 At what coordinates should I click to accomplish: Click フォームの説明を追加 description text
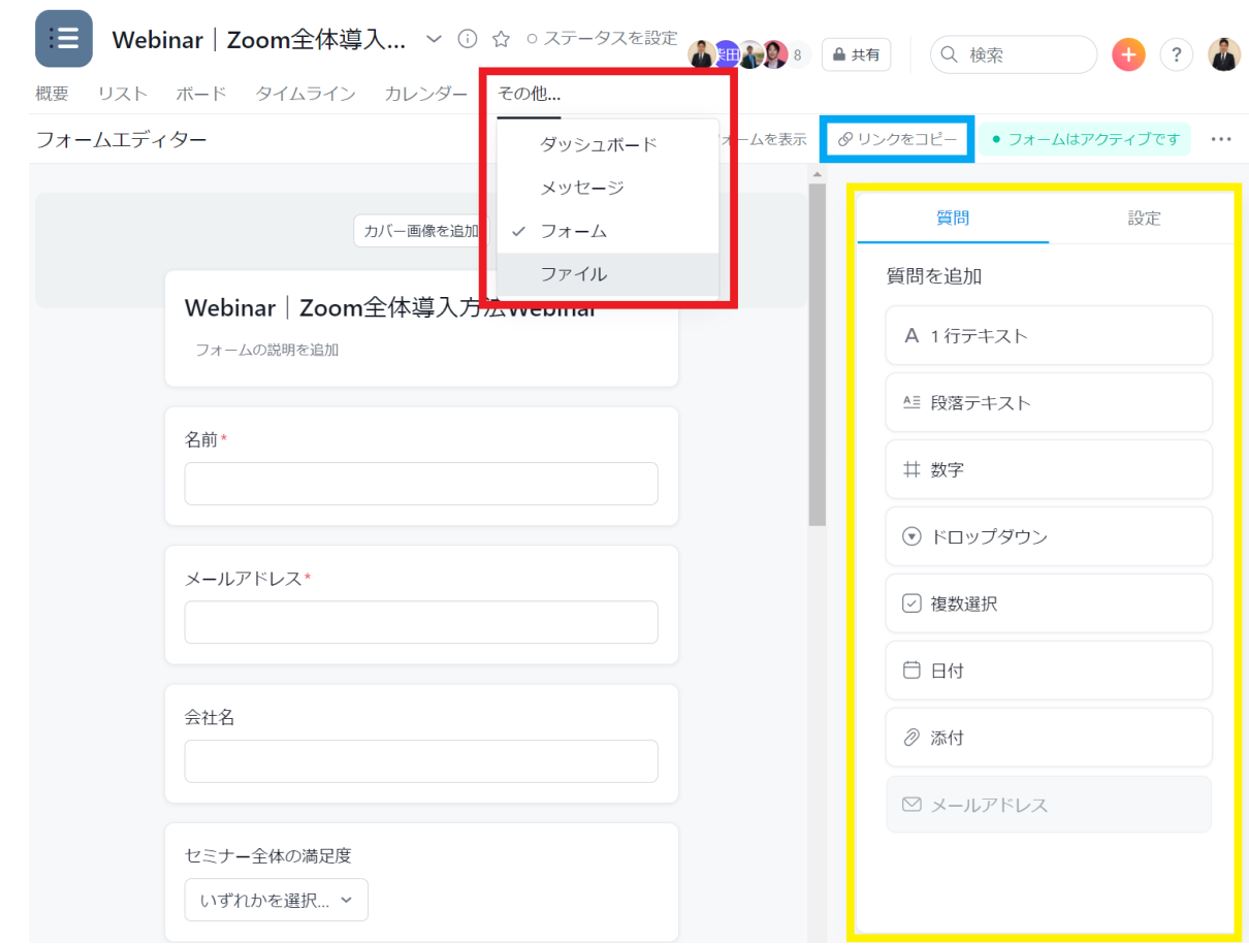[x=267, y=350]
